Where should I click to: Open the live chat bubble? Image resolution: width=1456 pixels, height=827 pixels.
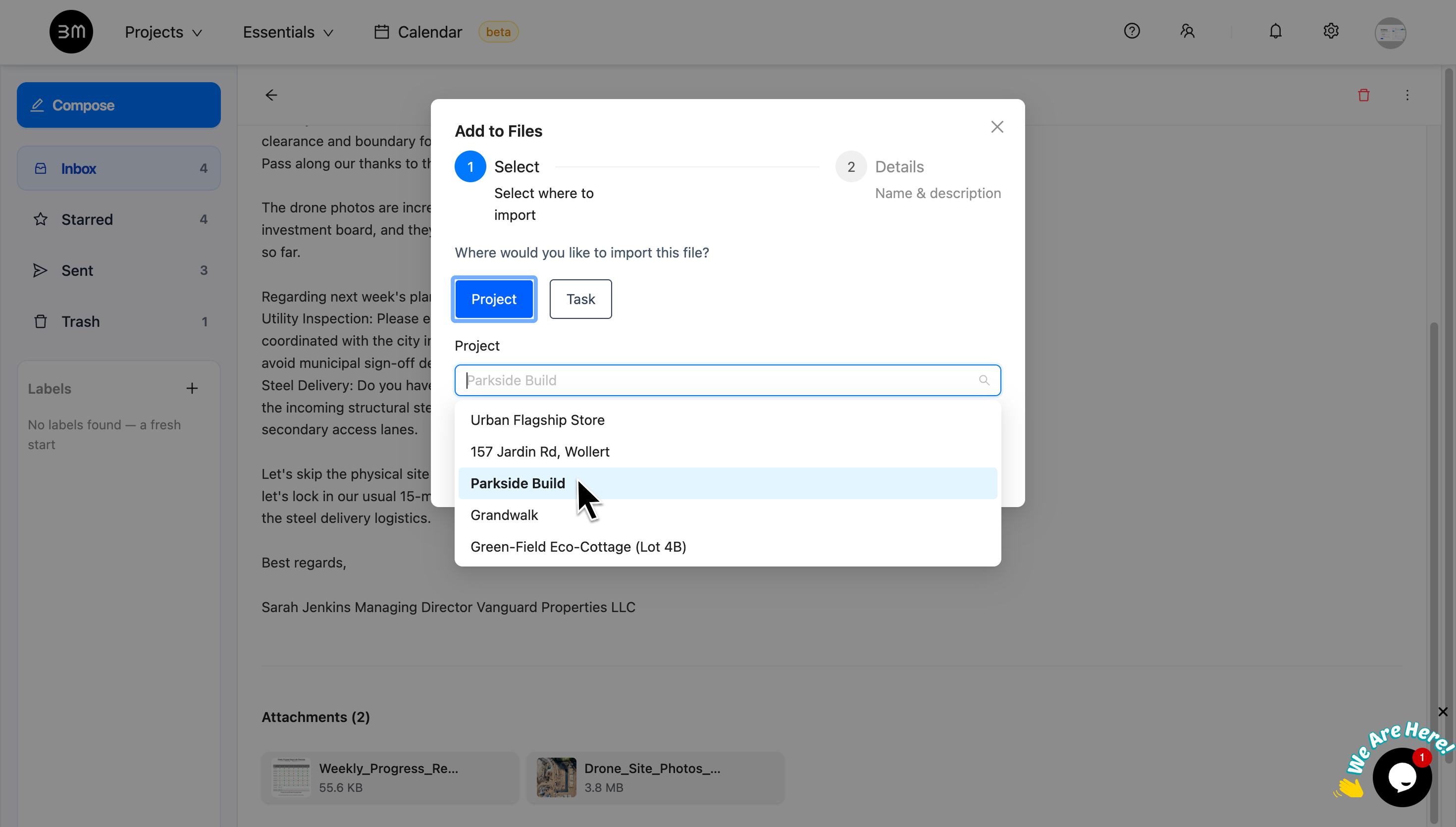coord(1402,777)
